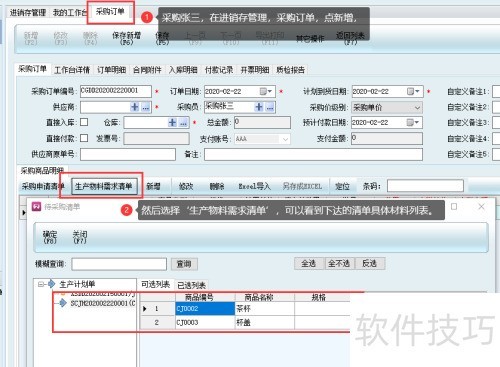Click the 反选 button
500x367 pixels.
pyautogui.click(x=370, y=263)
